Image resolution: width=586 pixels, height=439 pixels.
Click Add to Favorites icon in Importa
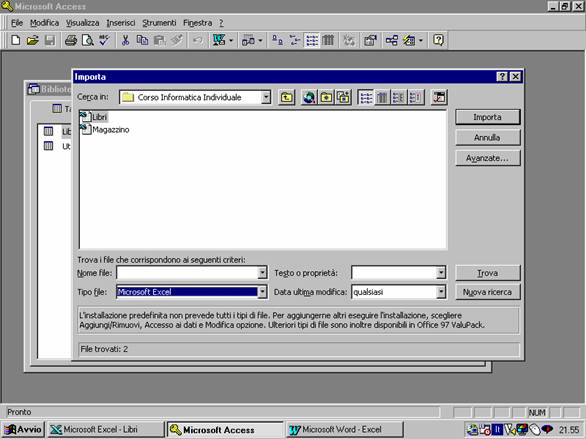[343, 98]
